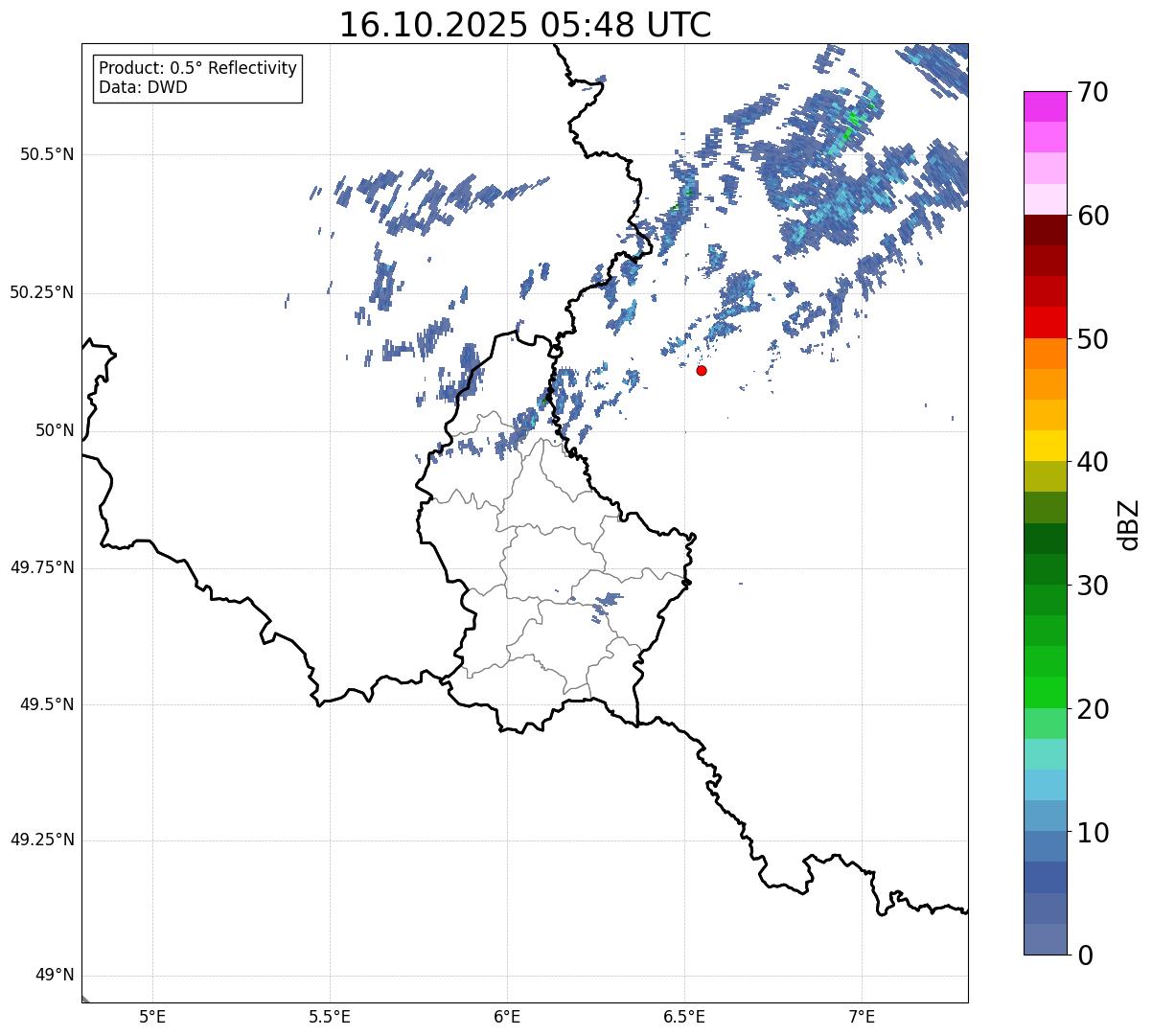Click the 6.5°E longitude label

(684, 1016)
